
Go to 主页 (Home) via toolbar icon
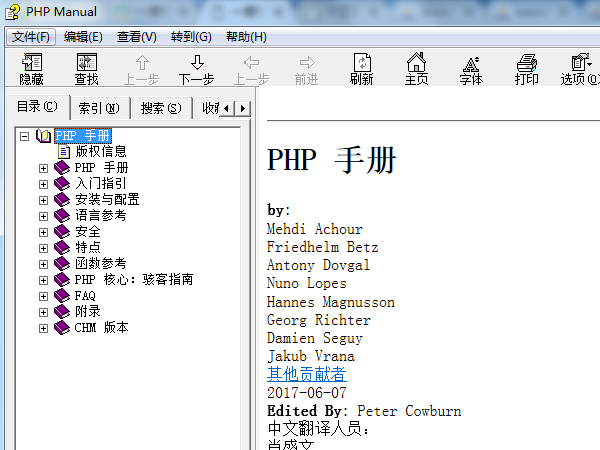click(416, 62)
